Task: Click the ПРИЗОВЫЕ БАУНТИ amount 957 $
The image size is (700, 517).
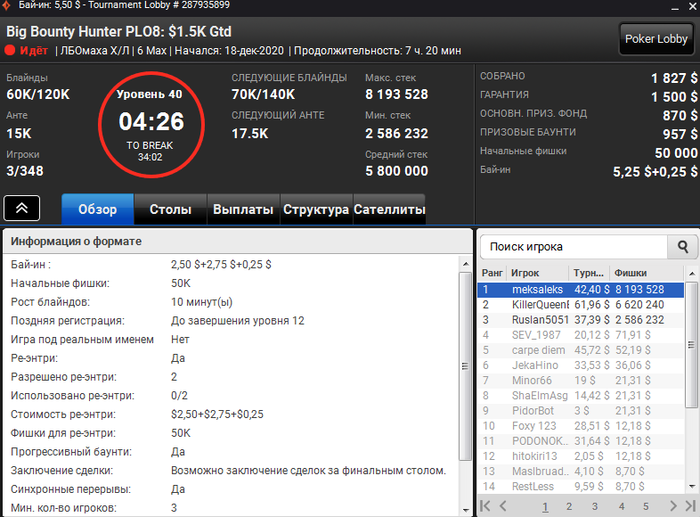Action: (679, 134)
